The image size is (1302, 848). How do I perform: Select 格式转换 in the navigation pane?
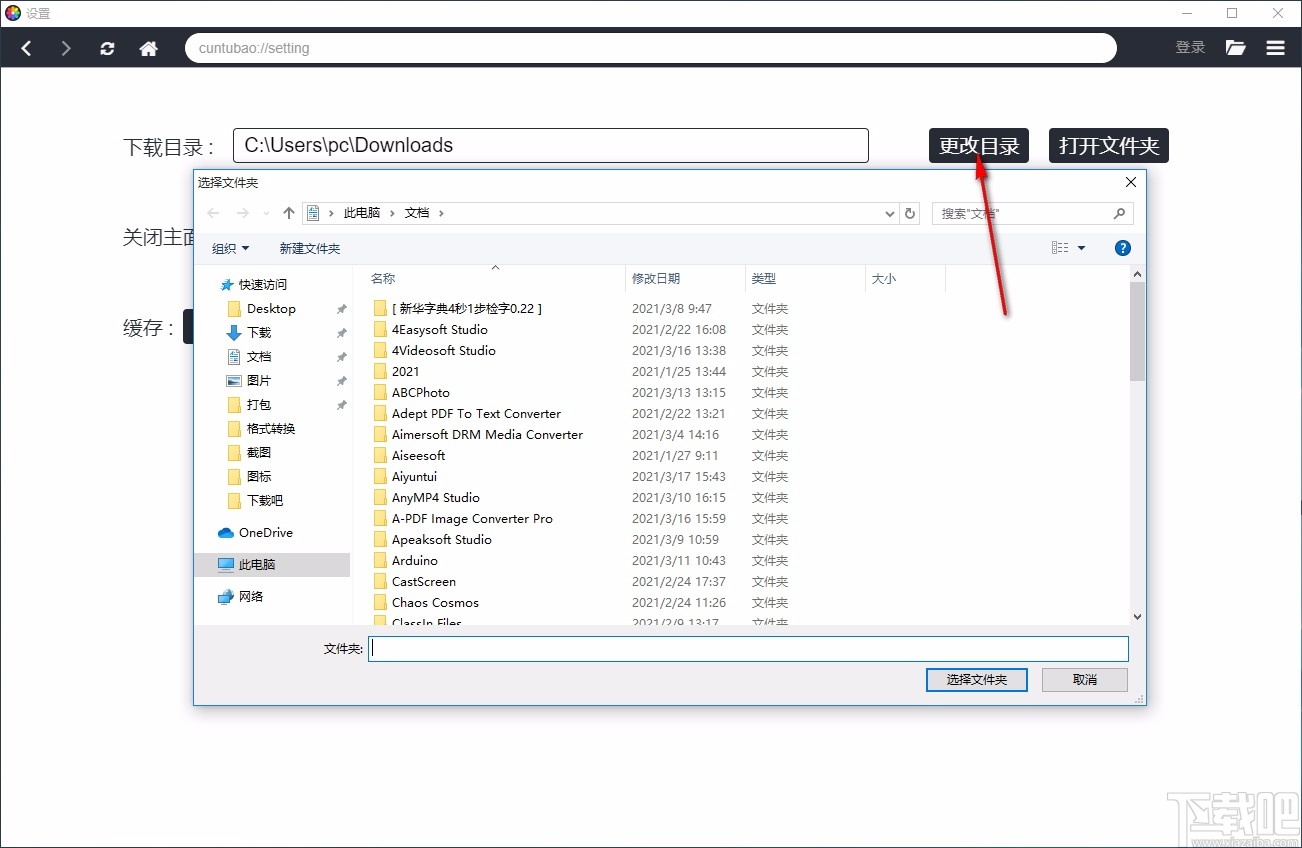tap(271, 429)
